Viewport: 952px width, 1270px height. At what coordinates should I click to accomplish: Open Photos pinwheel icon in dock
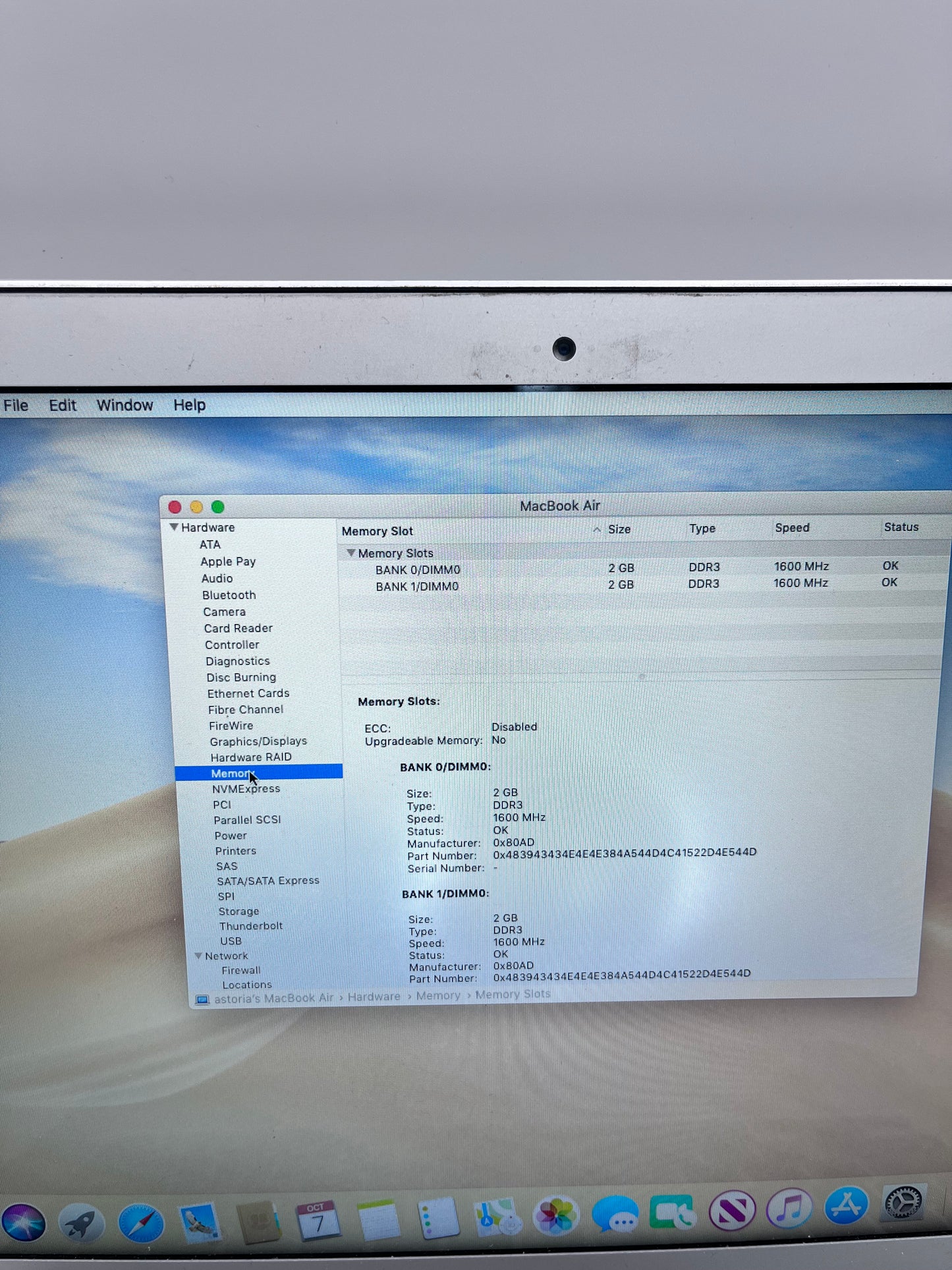[557, 1215]
